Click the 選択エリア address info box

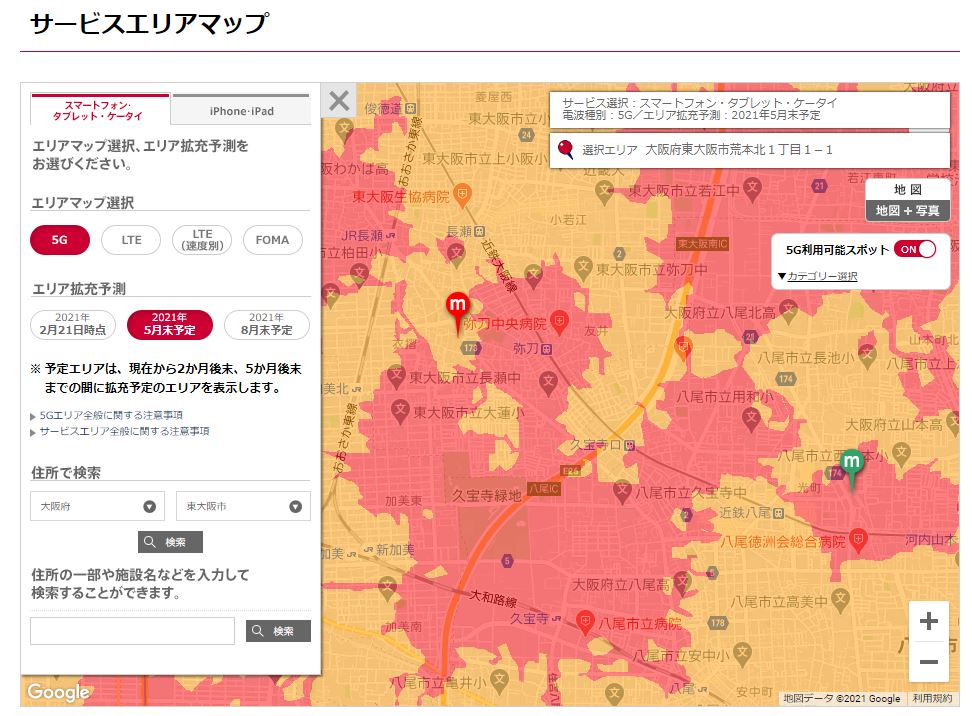click(x=750, y=149)
